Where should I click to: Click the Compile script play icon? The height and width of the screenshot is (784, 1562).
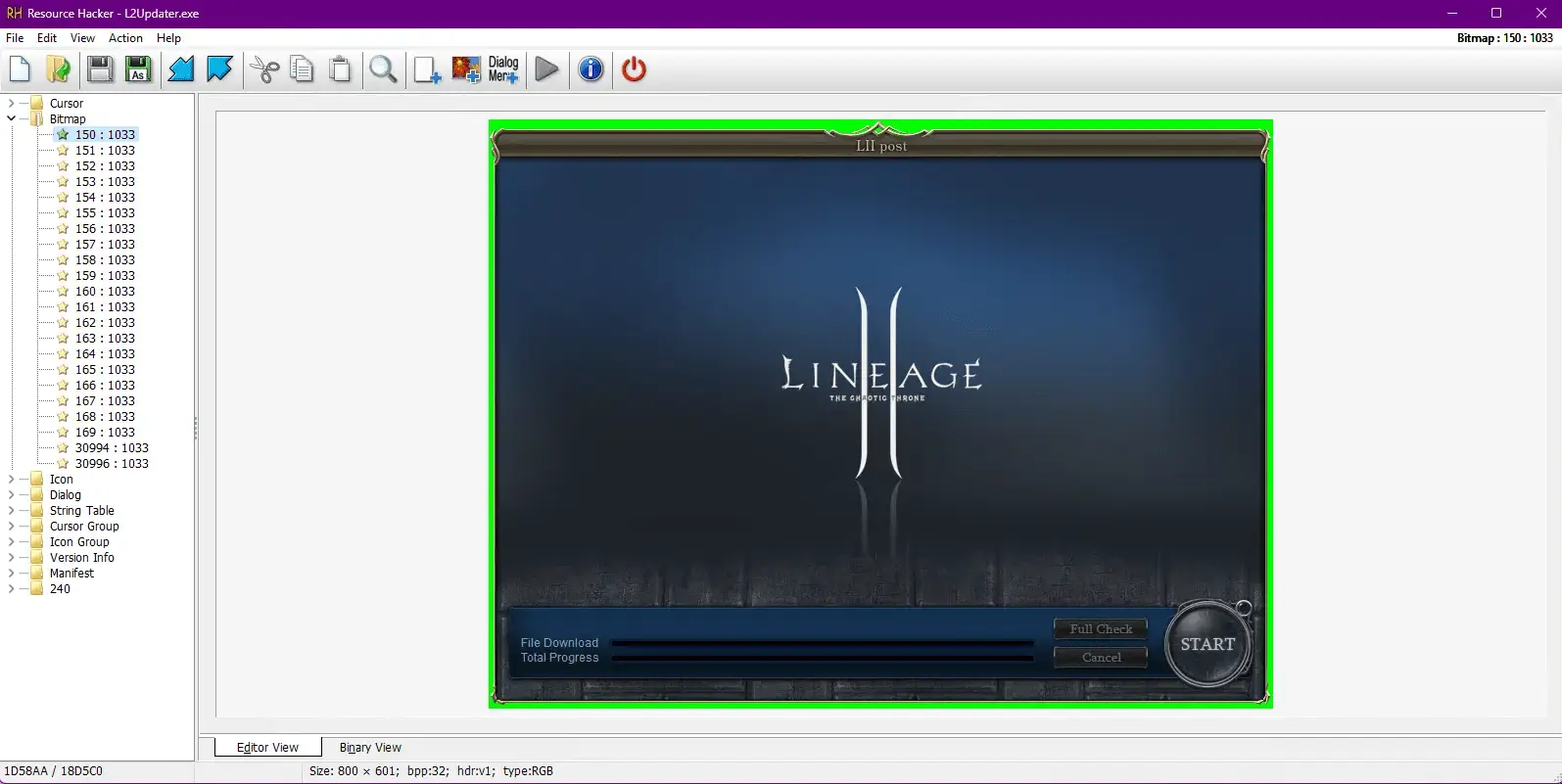[547, 69]
